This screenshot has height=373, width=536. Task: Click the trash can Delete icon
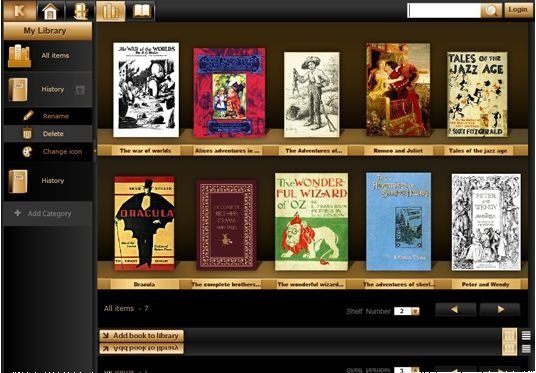point(27,133)
